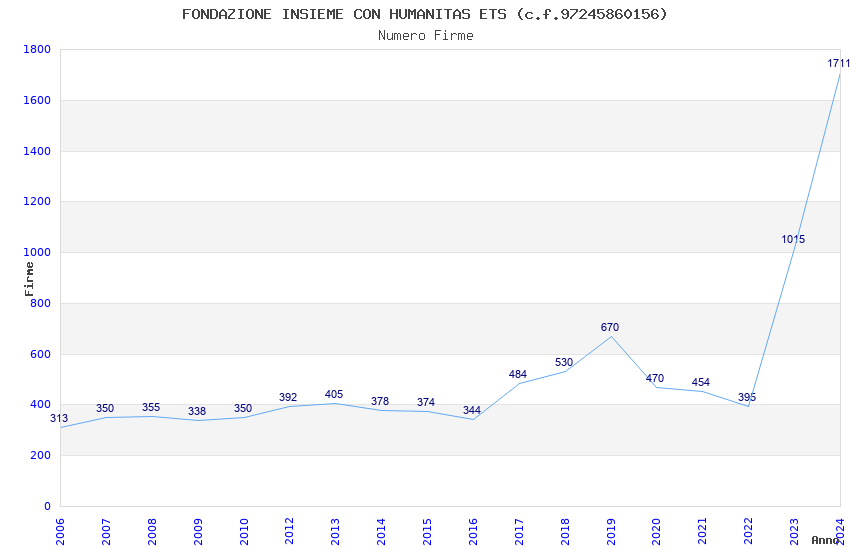Click the 1400 y-axis tick label
Image resolution: width=850 pixels, height=550 pixels.
(37, 151)
